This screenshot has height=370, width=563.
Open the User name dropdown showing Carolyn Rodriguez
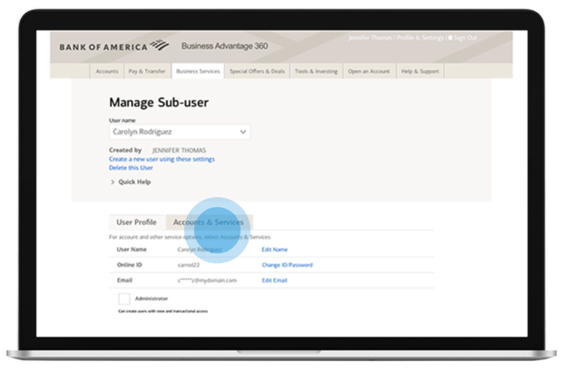tap(180, 132)
